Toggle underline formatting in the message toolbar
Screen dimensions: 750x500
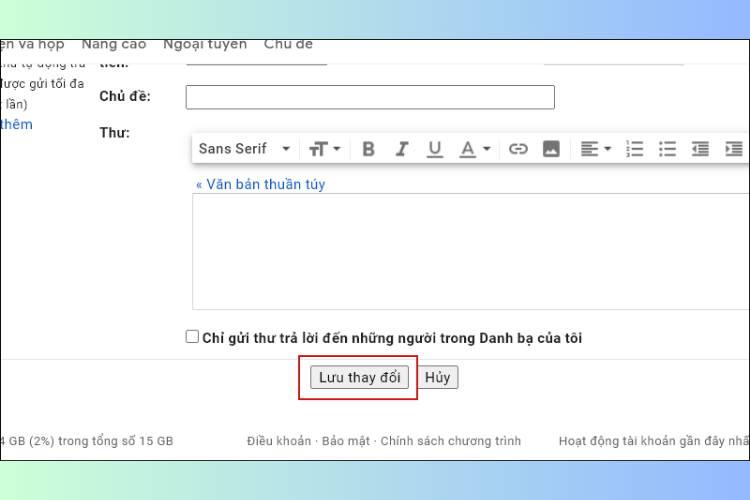click(x=434, y=149)
